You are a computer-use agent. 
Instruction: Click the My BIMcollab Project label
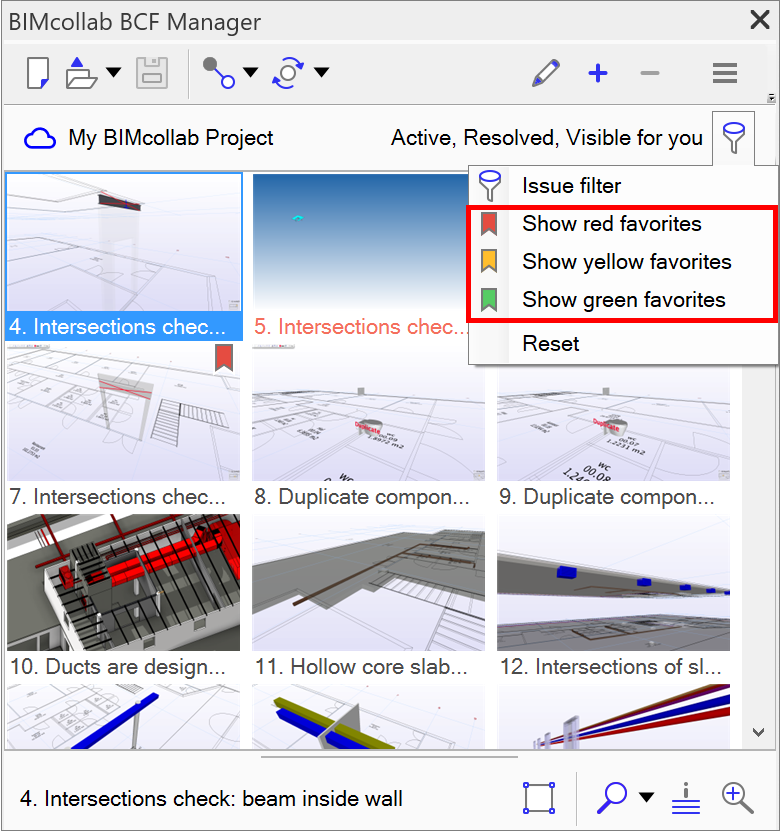point(170,138)
